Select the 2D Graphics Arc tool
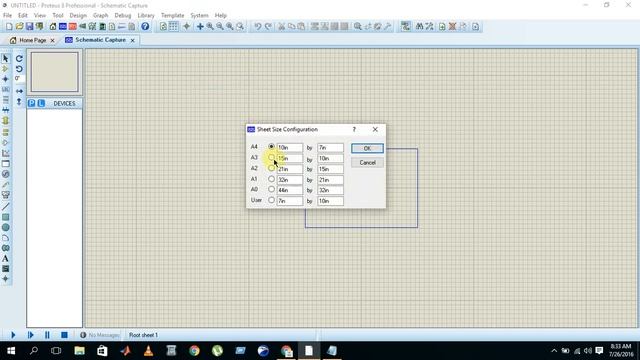Screen dimensions: 640x360 (5, 238)
